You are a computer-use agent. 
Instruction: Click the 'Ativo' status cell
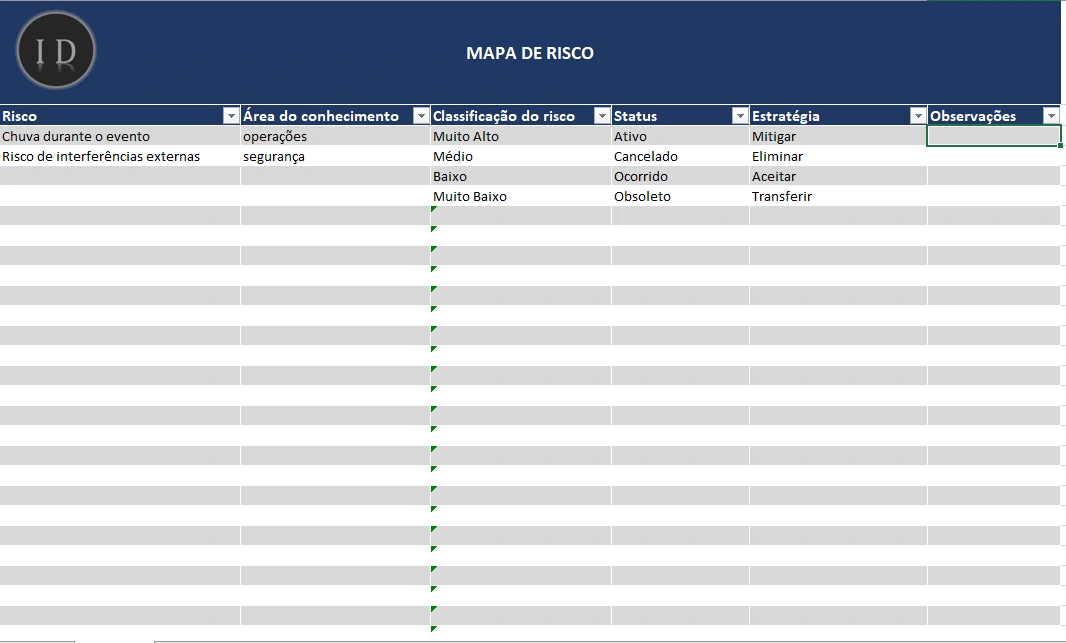click(630, 136)
